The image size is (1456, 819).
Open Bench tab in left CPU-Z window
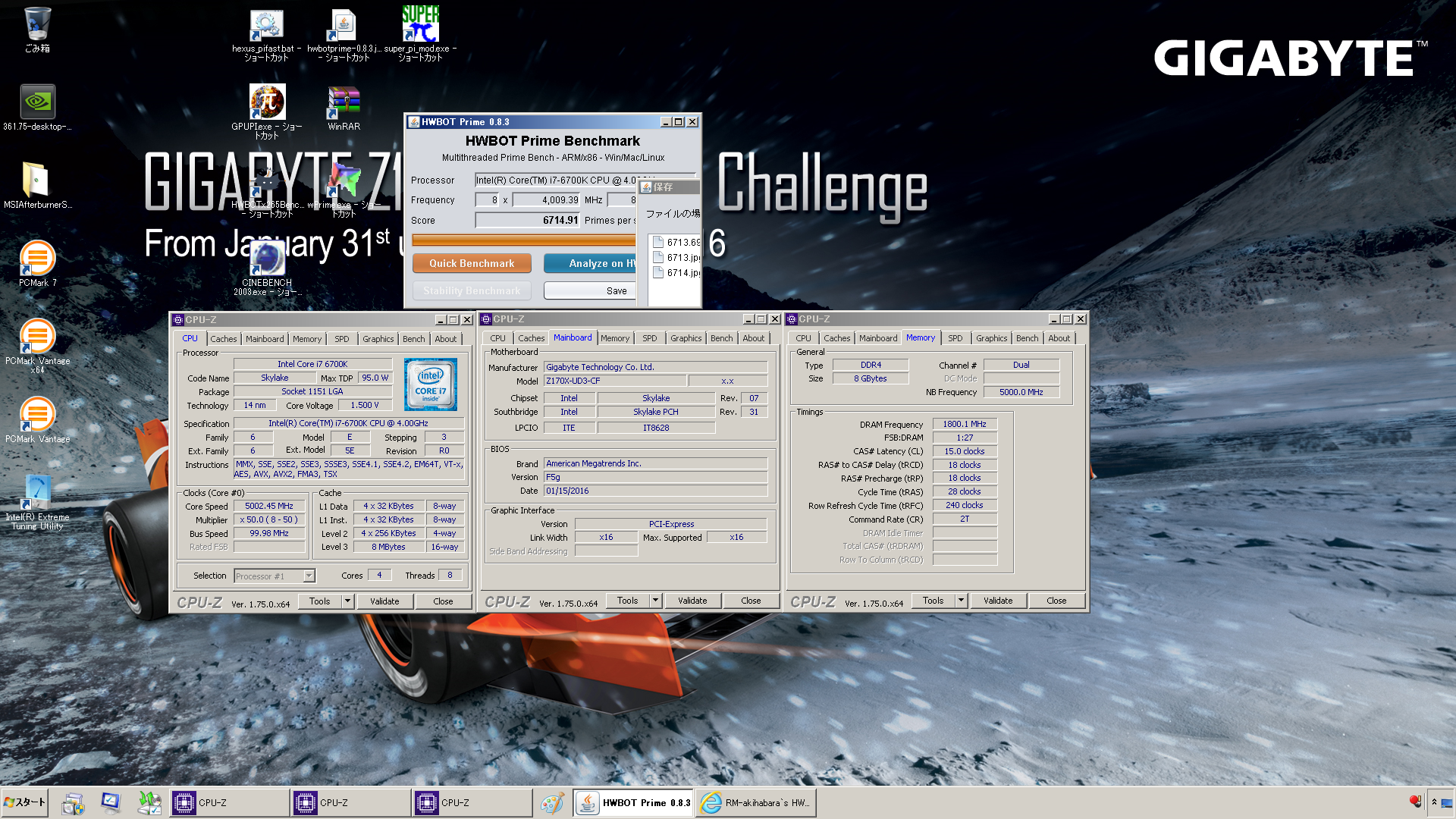[413, 339]
